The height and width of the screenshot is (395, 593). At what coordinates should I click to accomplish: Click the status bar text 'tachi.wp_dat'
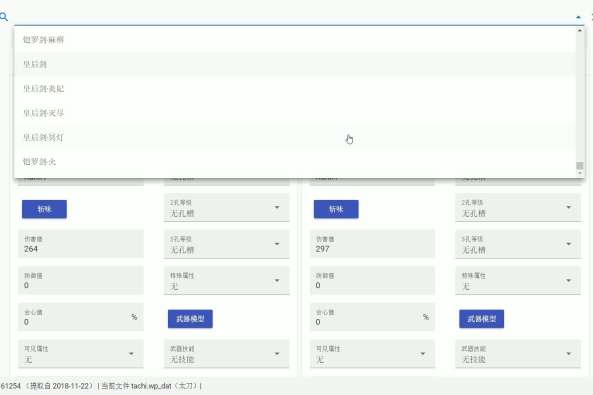(151, 386)
